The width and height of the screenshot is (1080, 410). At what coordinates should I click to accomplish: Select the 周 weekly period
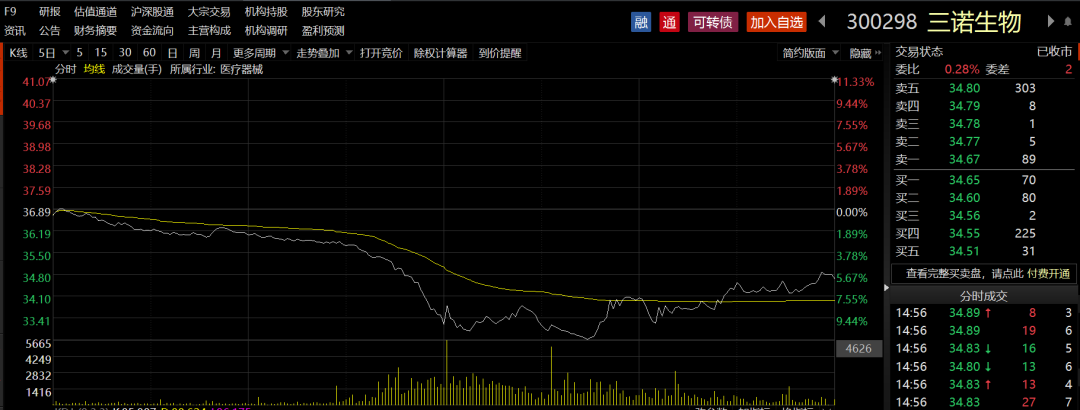point(194,53)
